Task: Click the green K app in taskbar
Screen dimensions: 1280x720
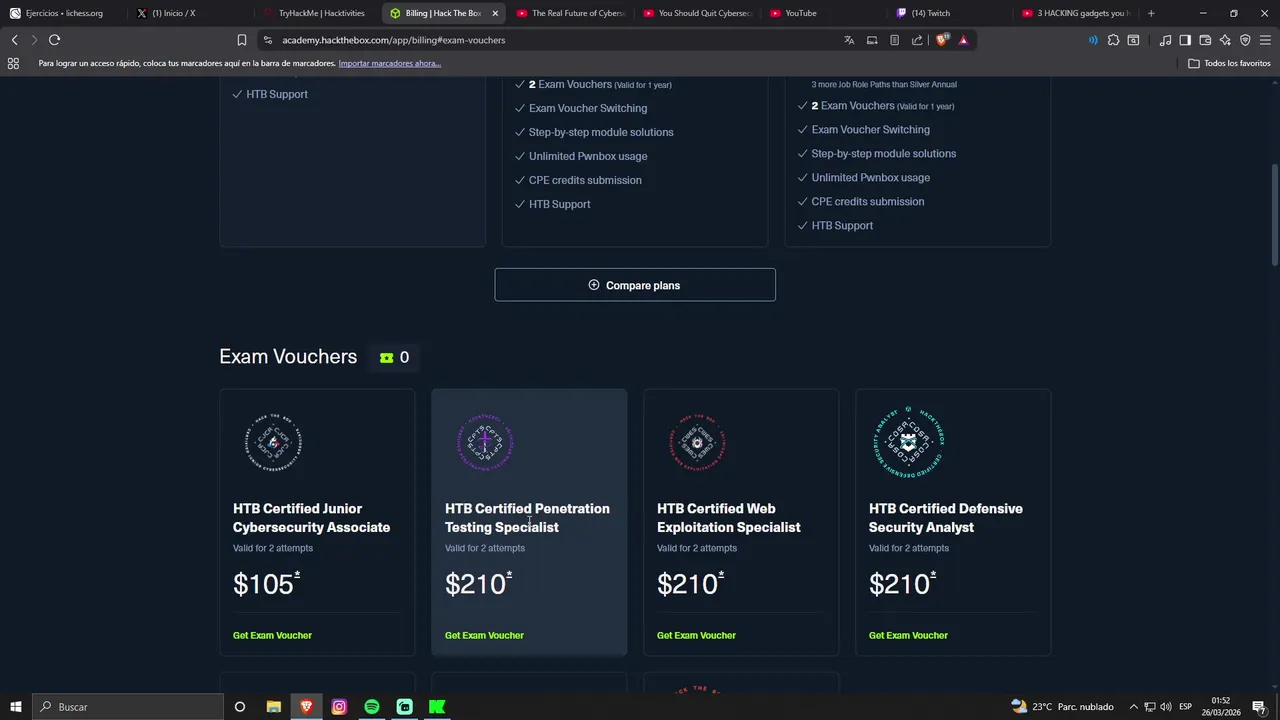Action: (x=437, y=707)
